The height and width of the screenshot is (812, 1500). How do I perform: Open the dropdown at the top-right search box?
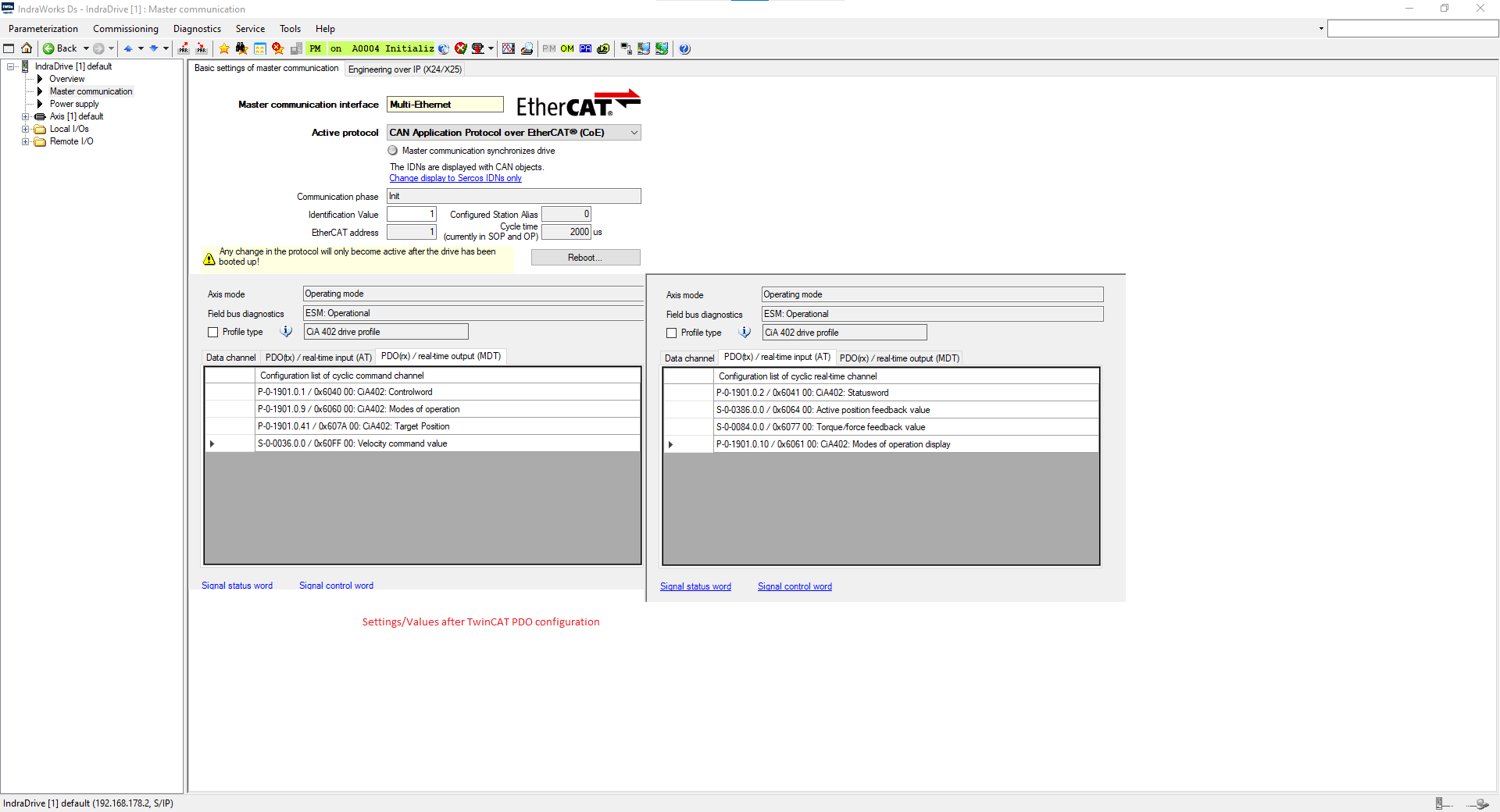tap(1321, 29)
